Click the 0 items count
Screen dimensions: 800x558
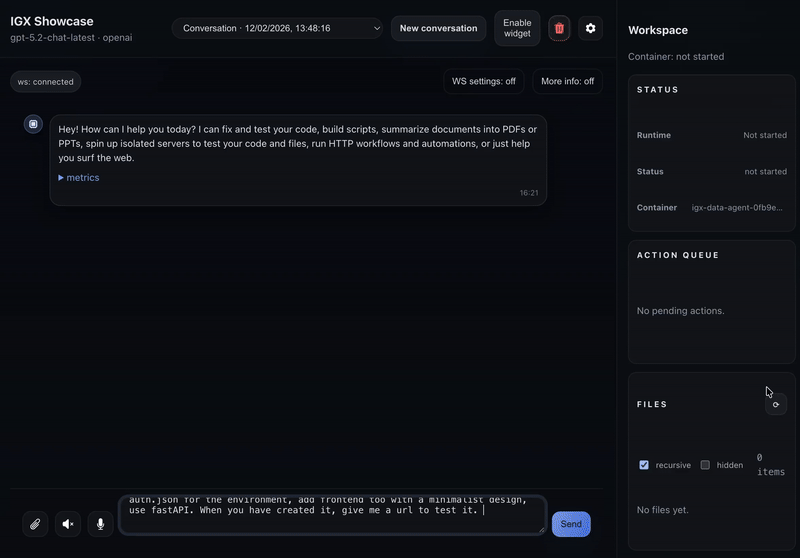(770, 465)
